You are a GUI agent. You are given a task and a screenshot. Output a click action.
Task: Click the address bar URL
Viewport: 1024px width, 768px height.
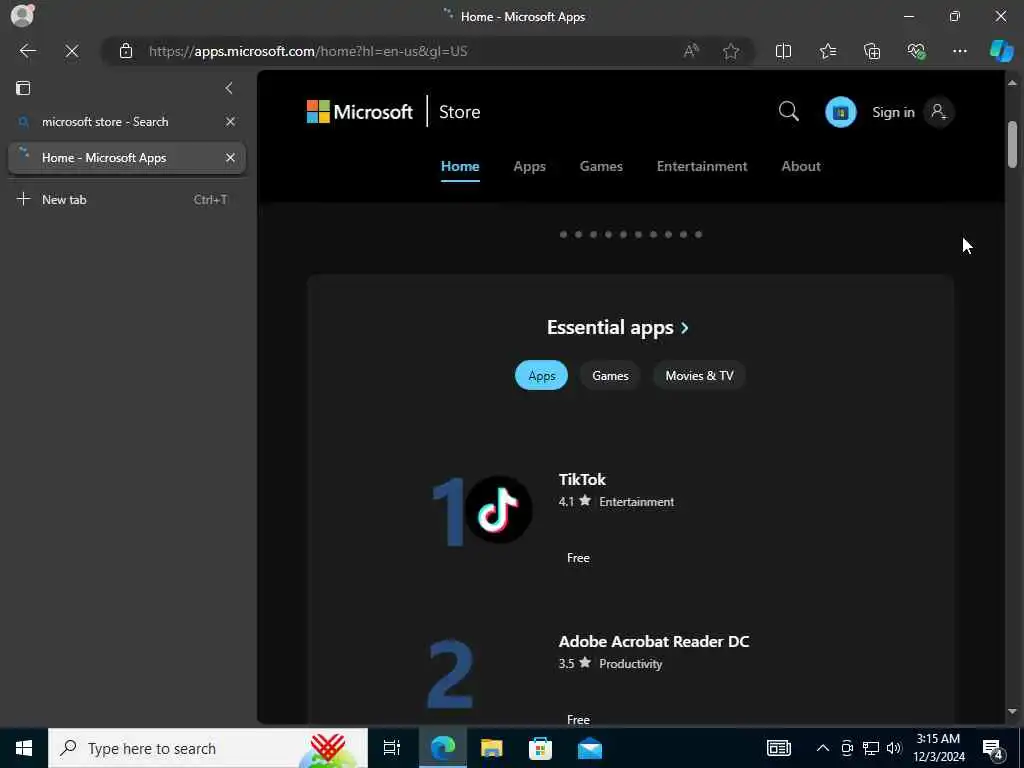point(308,51)
